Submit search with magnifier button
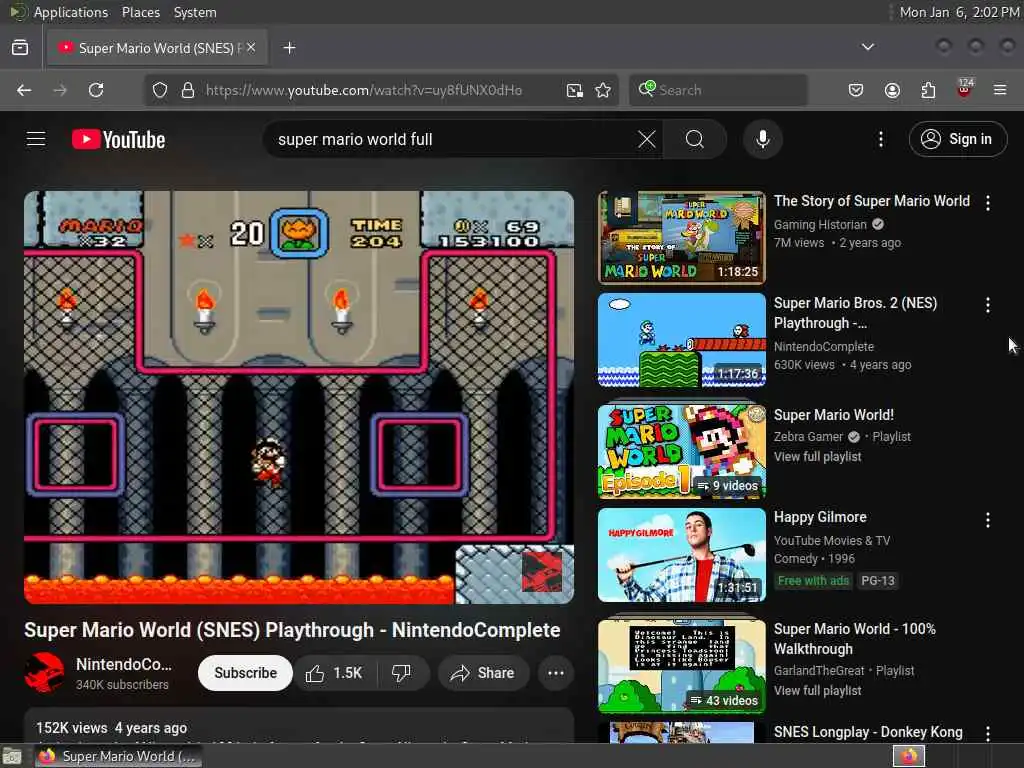1024x768 pixels. pos(694,139)
